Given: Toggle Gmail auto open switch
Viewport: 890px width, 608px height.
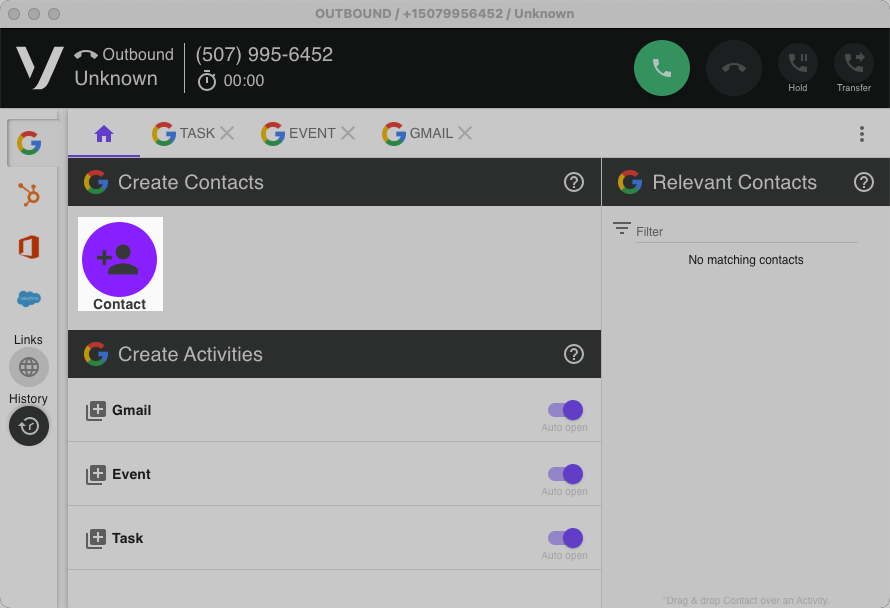Looking at the screenshot, I should 565,410.
